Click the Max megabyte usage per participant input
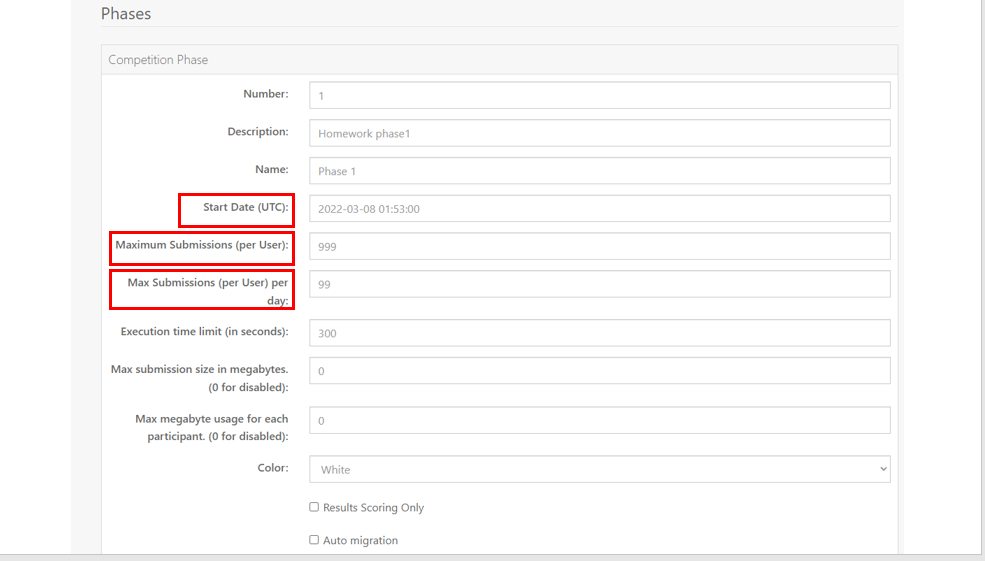The width and height of the screenshot is (985, 561). 600,420
